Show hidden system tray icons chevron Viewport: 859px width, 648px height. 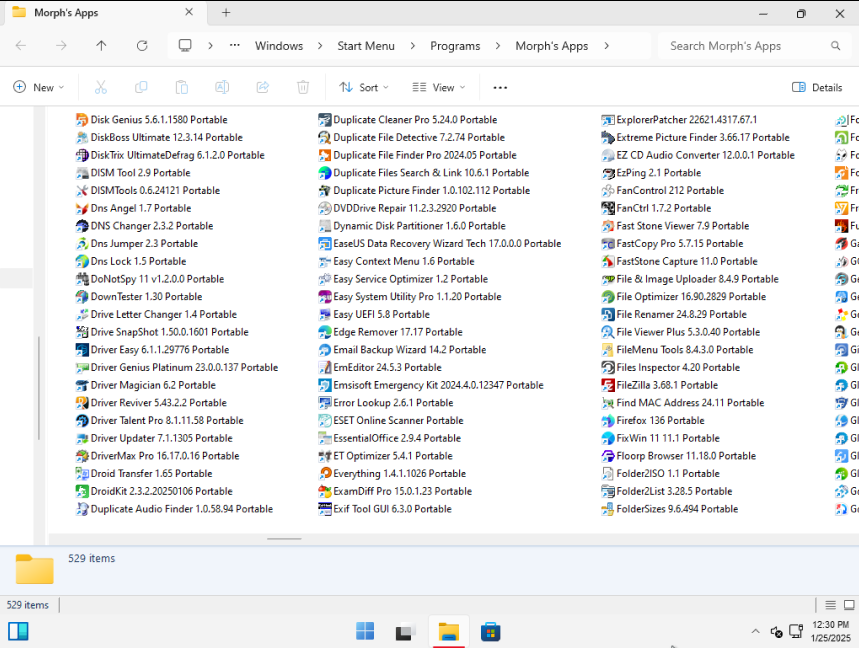pos(755,632)
